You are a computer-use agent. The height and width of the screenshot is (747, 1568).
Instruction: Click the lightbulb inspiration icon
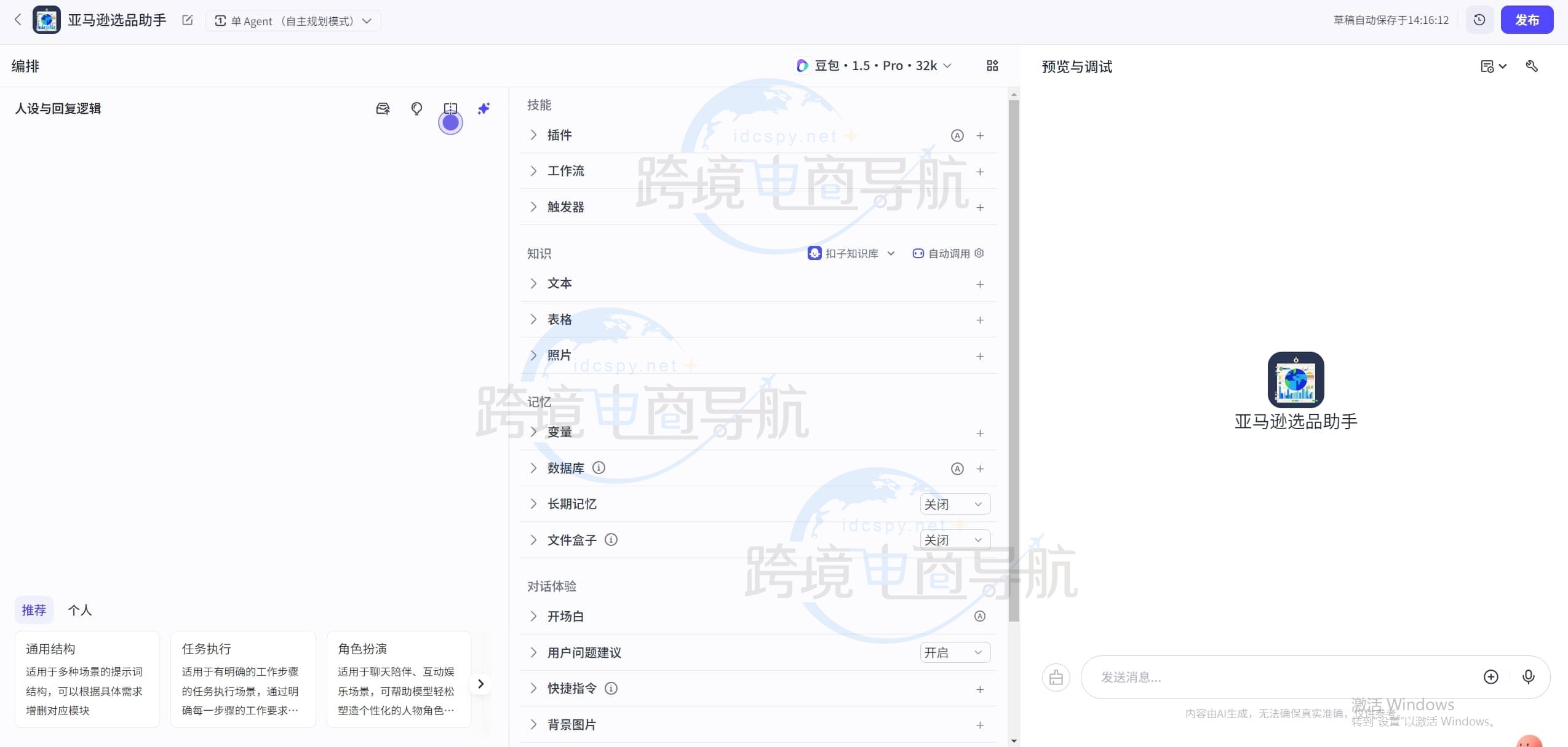pyautogui.click(x=416, y=108)
